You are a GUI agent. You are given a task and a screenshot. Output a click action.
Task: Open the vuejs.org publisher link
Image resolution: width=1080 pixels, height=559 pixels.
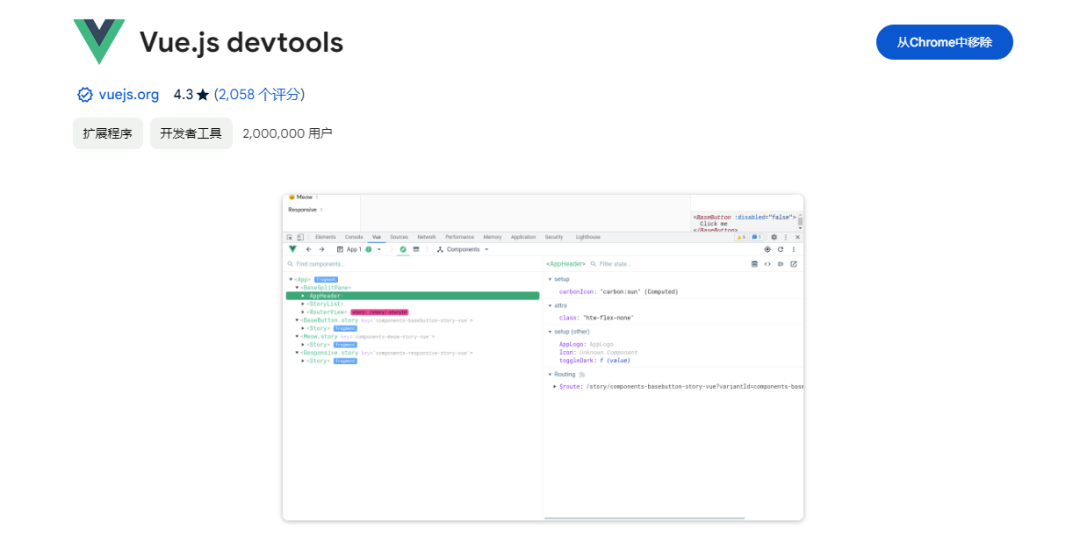click(129, 94)
